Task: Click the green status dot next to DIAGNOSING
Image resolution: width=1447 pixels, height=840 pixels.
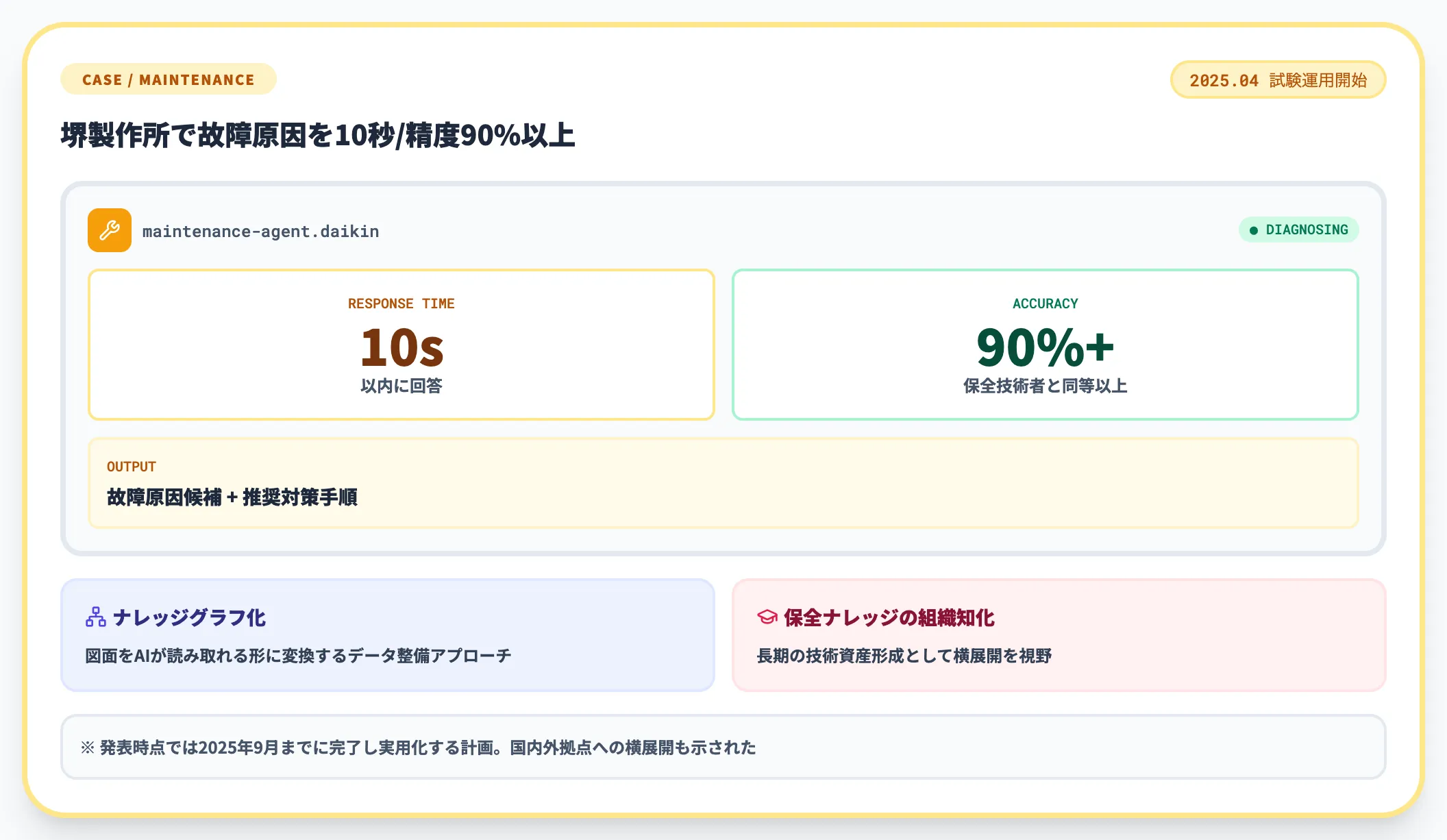Action: point(1252,230)
